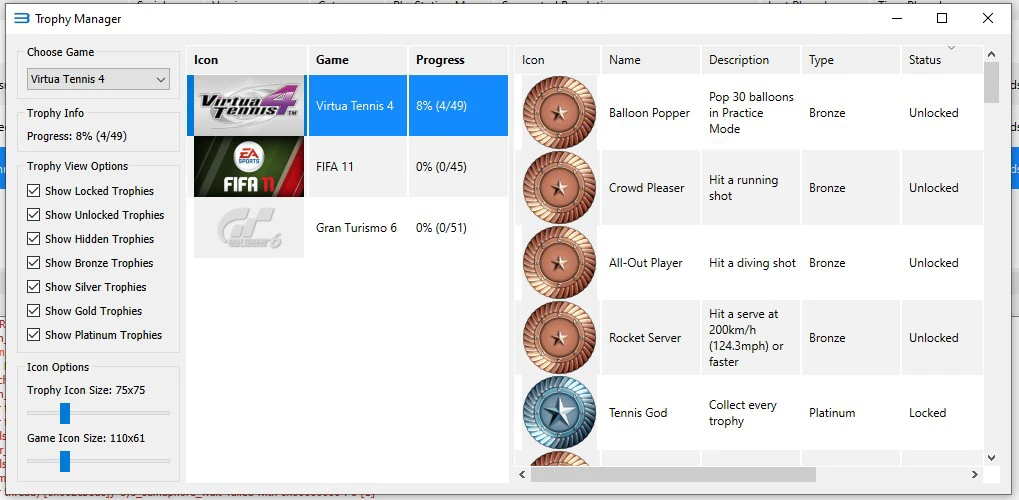Image resolution: width=1019 pixels, height=500 pixels.
Task: Select the 'Balloon Popper' trophy name
Action: [x=649, y=113]
